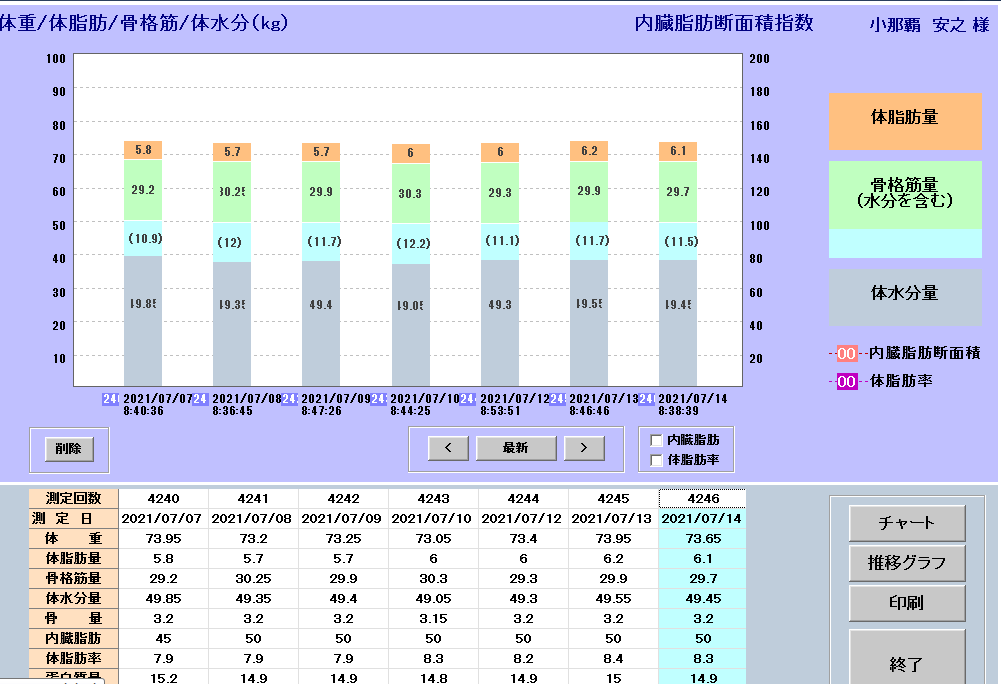1001x684 pixels.
Task: Enable the 体脂肪率 checkbox
Action: [x=656, y=460]
